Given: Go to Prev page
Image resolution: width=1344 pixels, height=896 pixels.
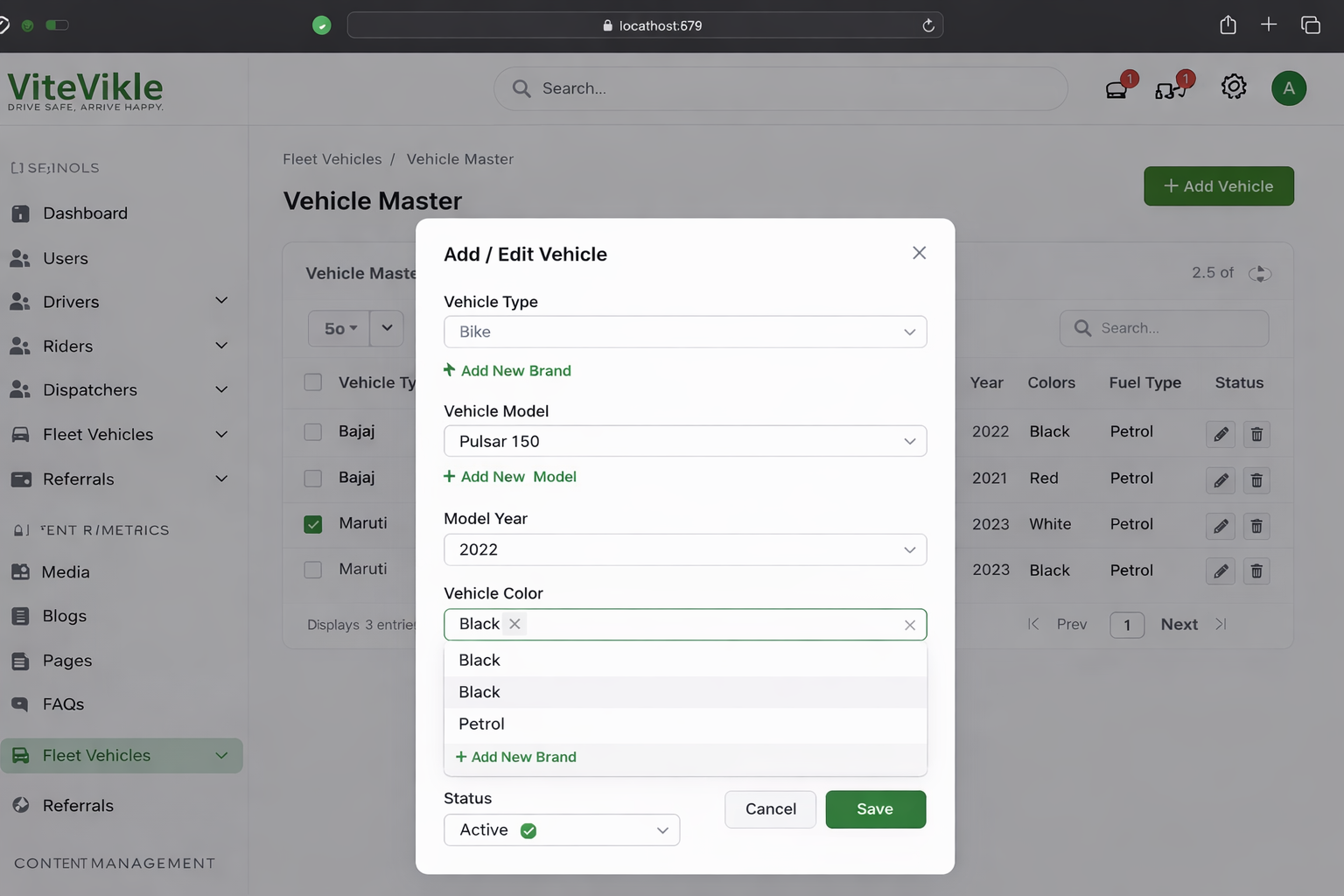Looking at the screenshot, I should [1071, 624].
